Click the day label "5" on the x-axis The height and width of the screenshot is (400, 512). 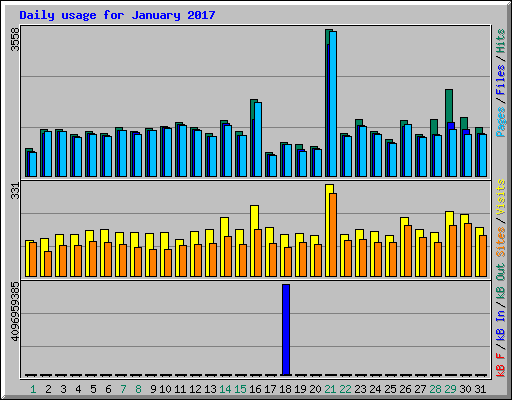93,389
